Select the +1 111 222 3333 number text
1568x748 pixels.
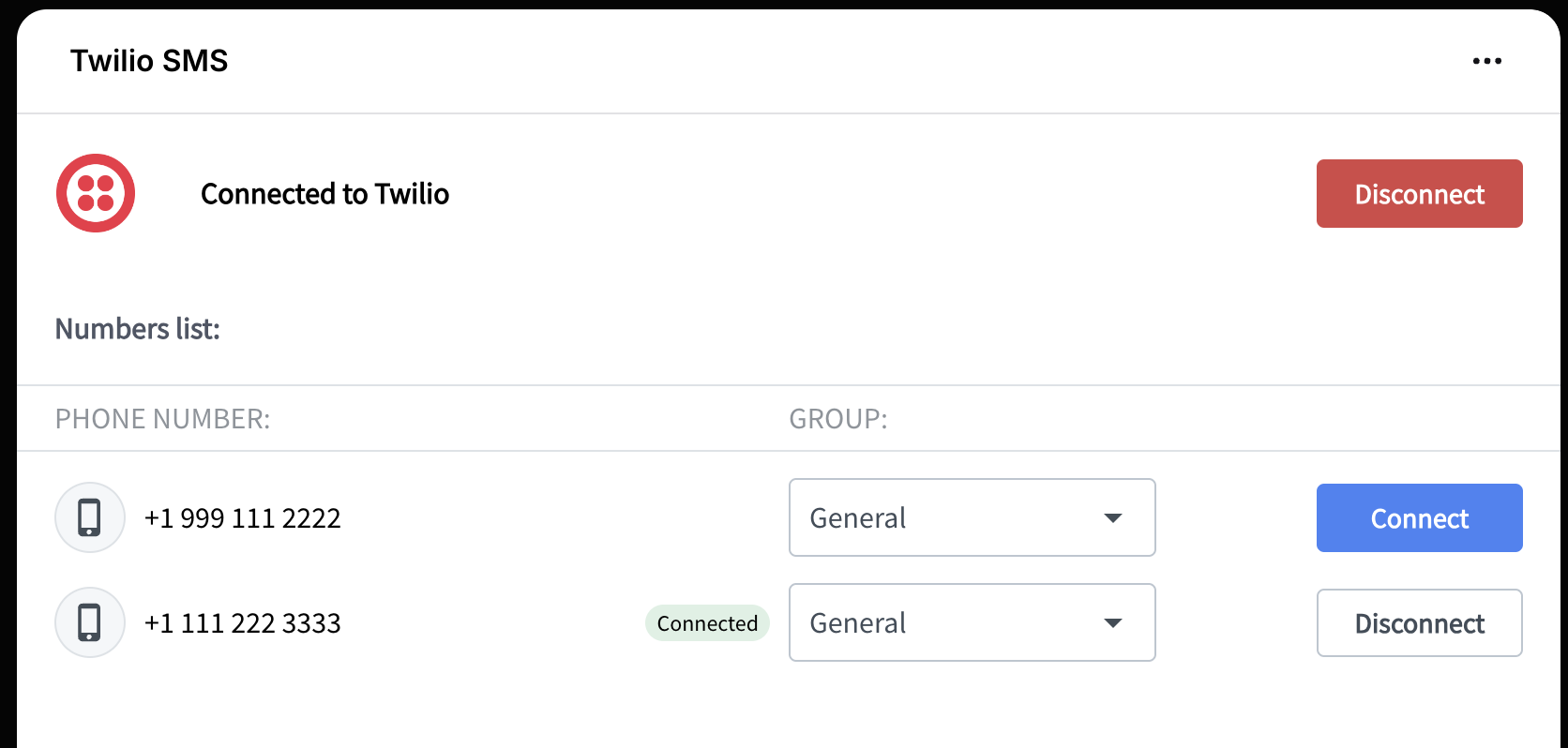[242, 623]
